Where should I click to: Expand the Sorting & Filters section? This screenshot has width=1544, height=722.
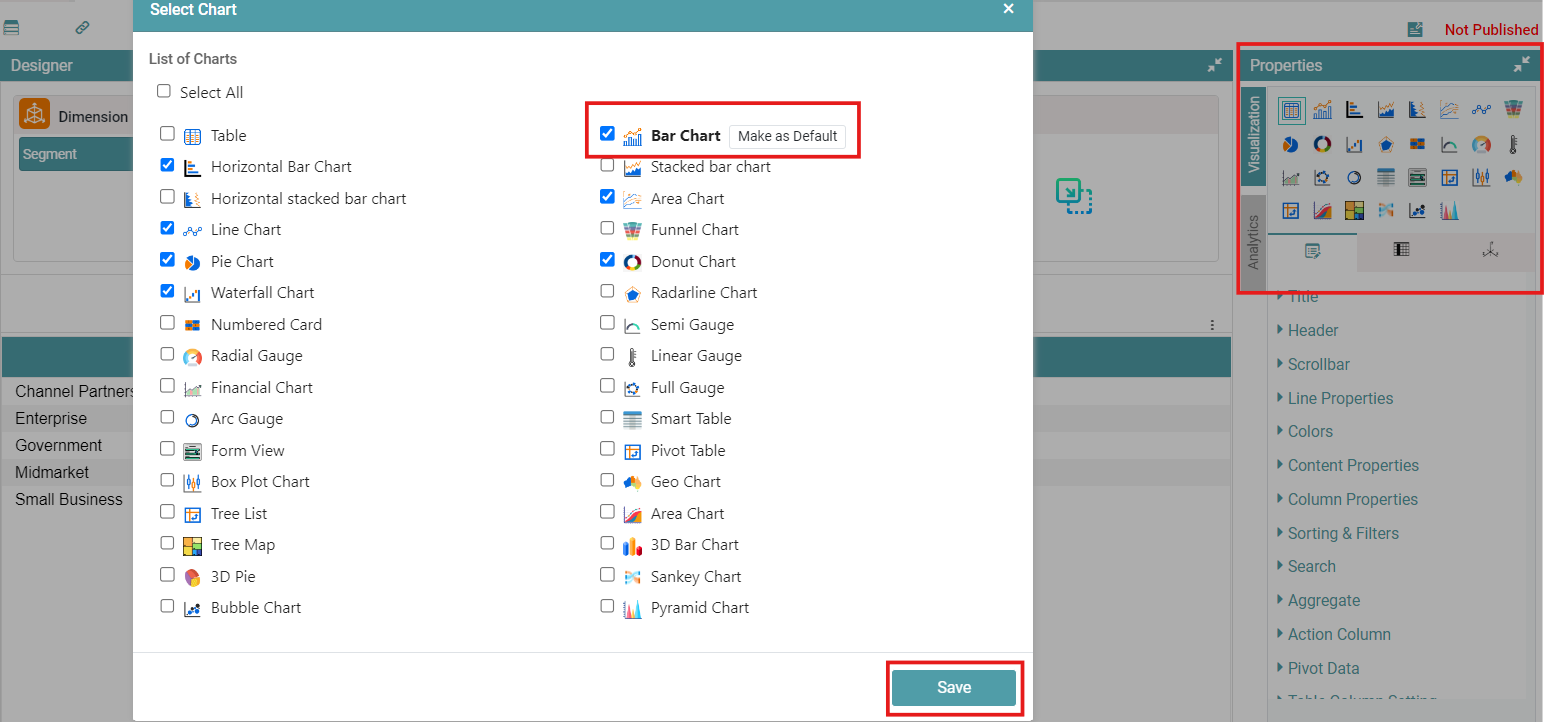pos(1342,533)
